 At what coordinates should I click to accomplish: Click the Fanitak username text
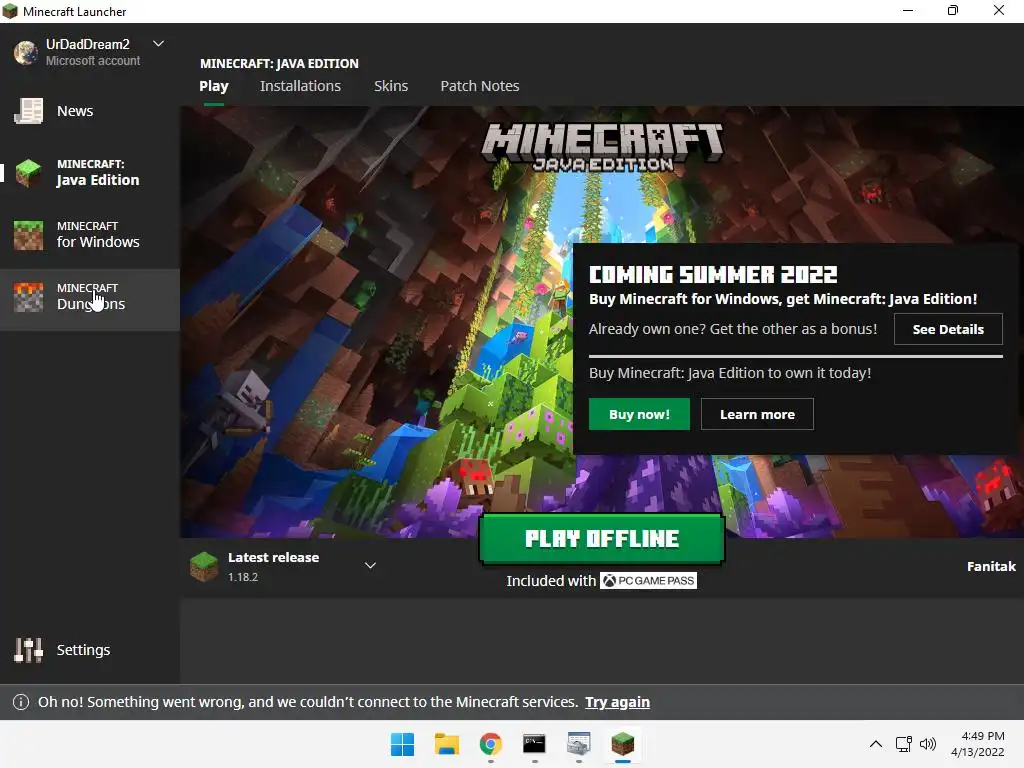click(x=991, y=566)
